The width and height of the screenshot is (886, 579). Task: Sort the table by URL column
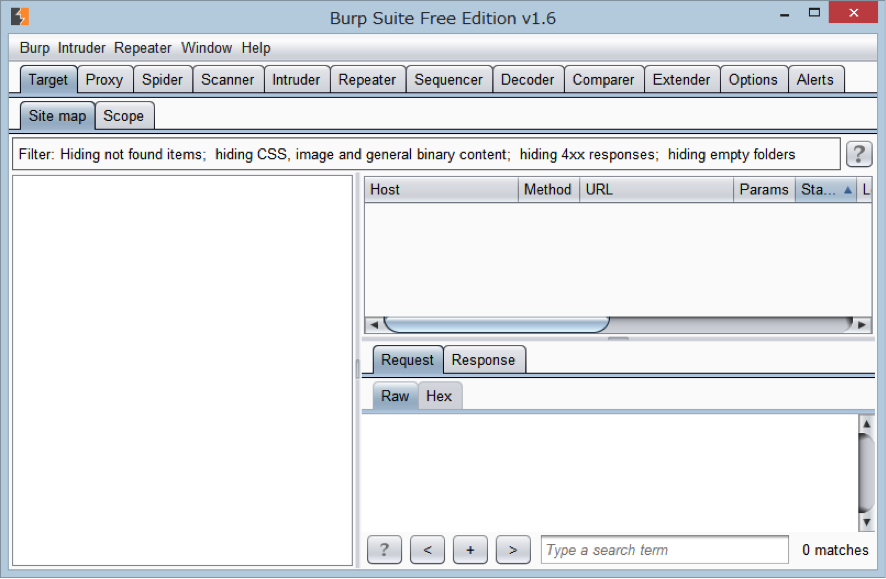tap(657, 190)
